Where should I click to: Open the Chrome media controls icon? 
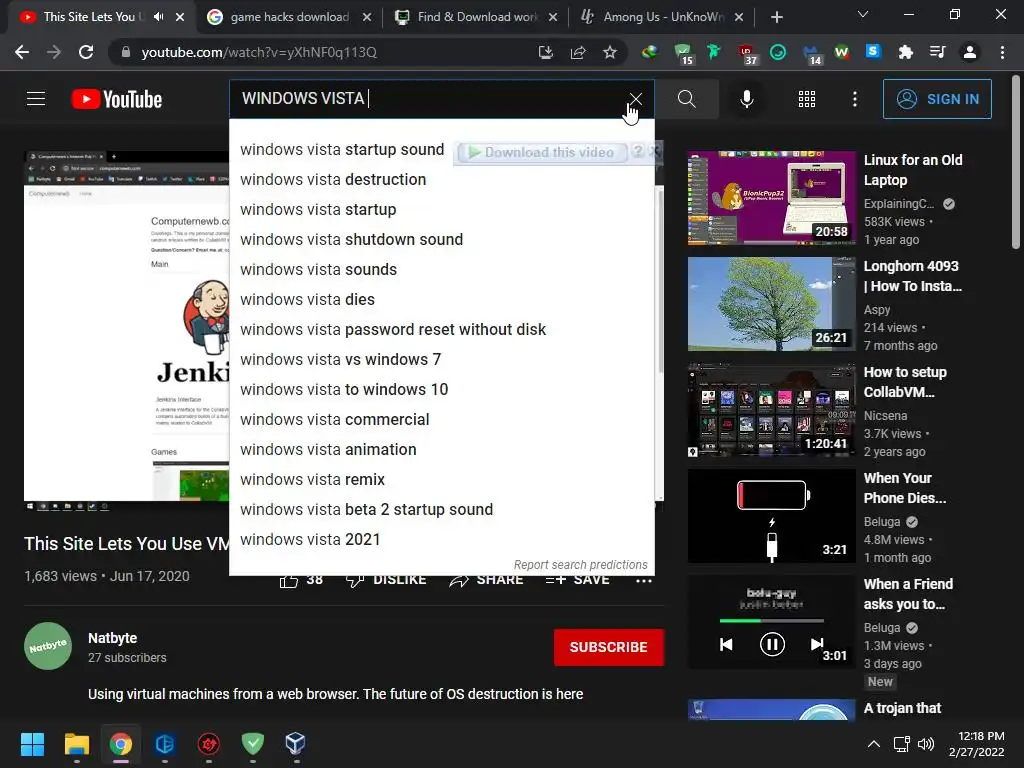[937, 52]
